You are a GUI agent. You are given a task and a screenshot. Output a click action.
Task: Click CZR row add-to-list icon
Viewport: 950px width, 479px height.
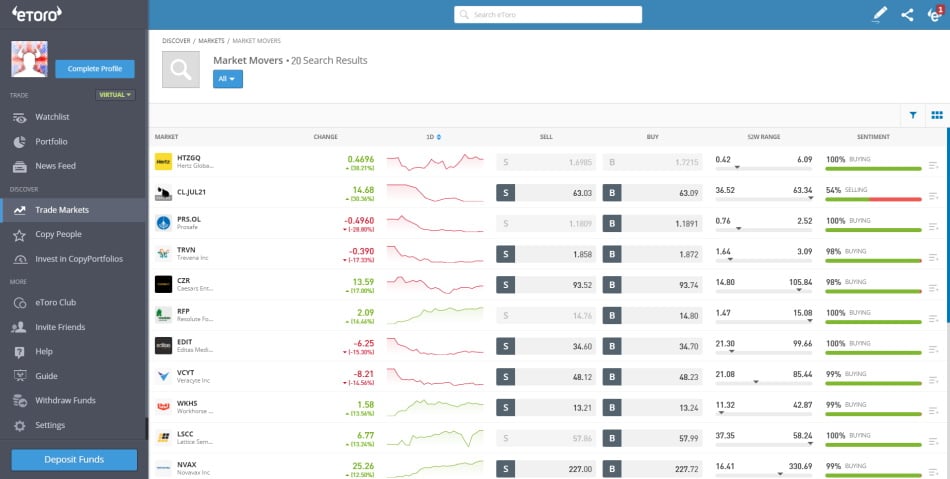pyautogui.click(x=933, y=288)
